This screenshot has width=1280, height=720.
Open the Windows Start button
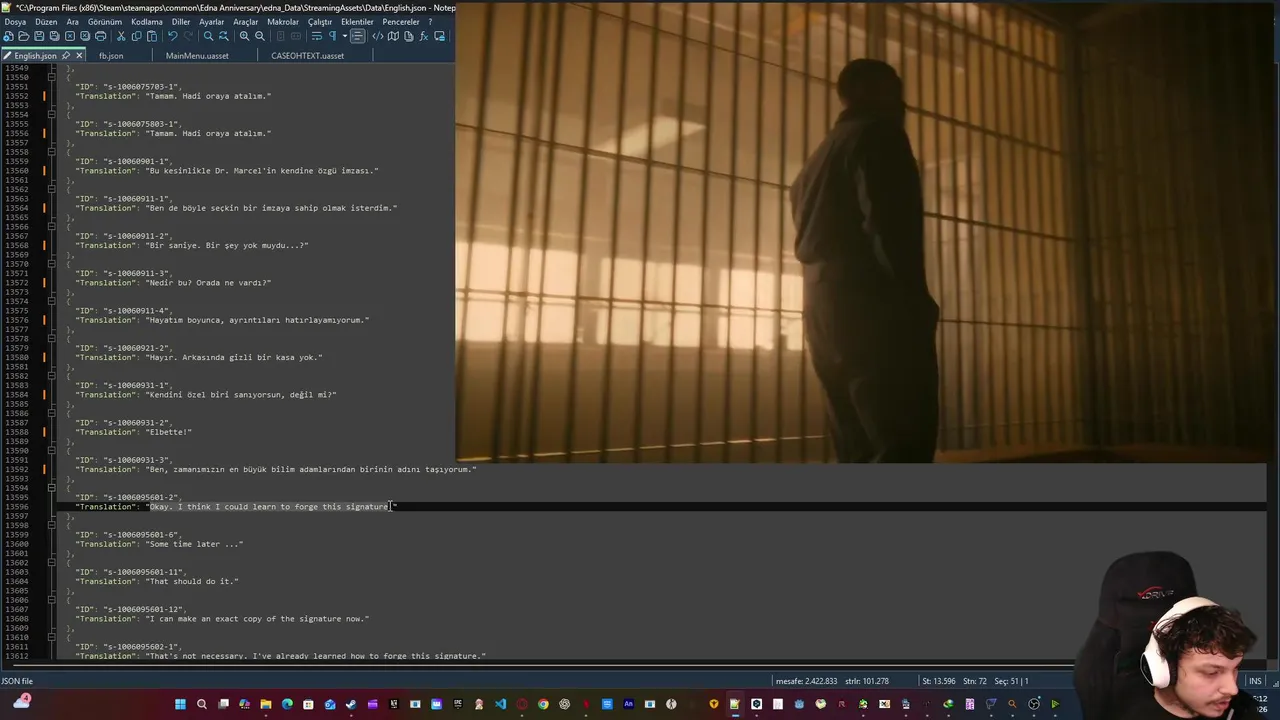180,704
